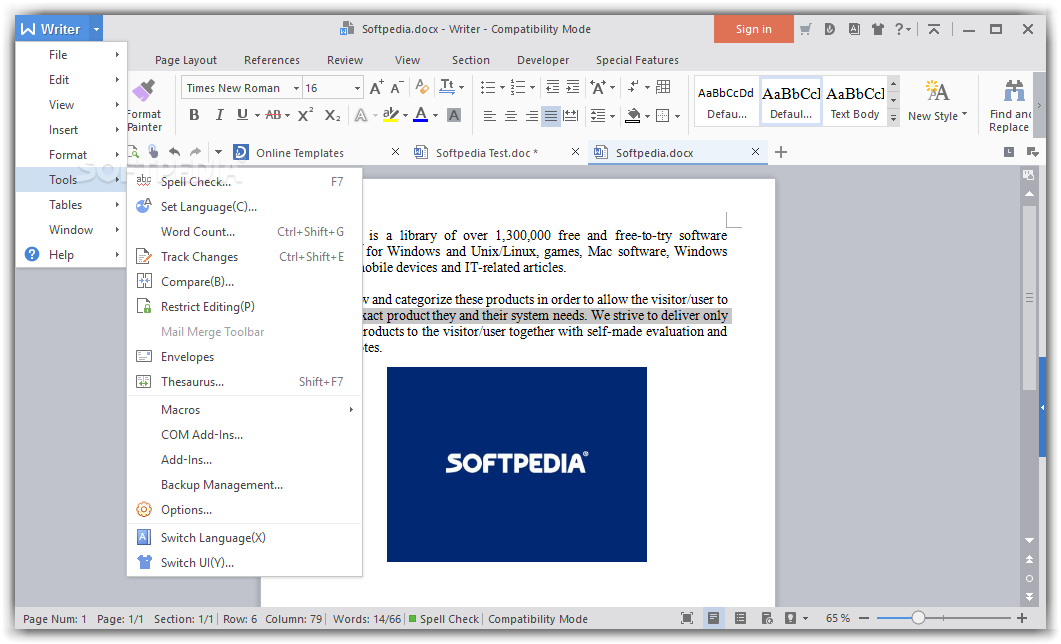1061x644 pixels.
Task: Open the font name dropdown
Action: tap(296, 88)
